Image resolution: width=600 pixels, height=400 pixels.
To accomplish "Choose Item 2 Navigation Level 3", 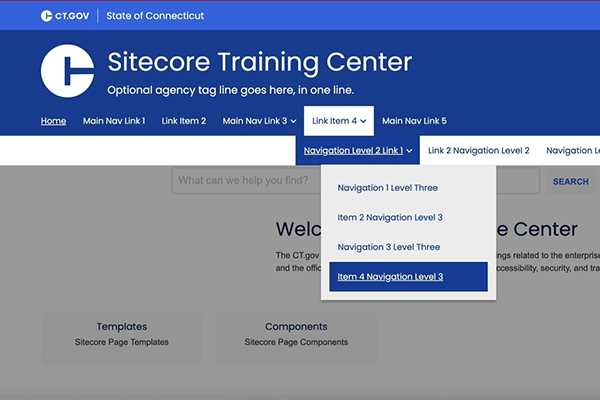I will 389,217.
